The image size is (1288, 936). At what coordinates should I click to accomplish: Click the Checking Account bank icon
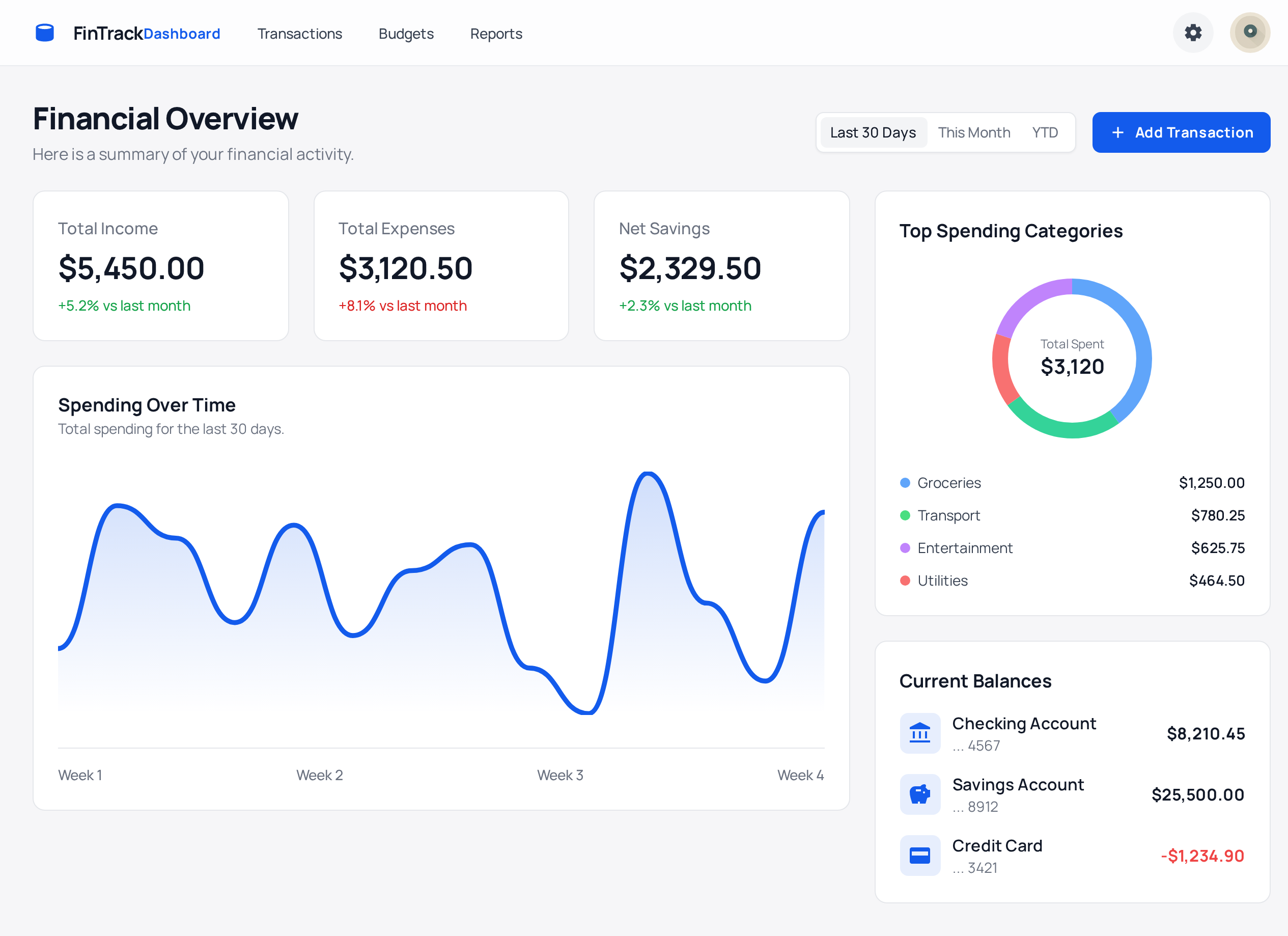pos(919,733)
